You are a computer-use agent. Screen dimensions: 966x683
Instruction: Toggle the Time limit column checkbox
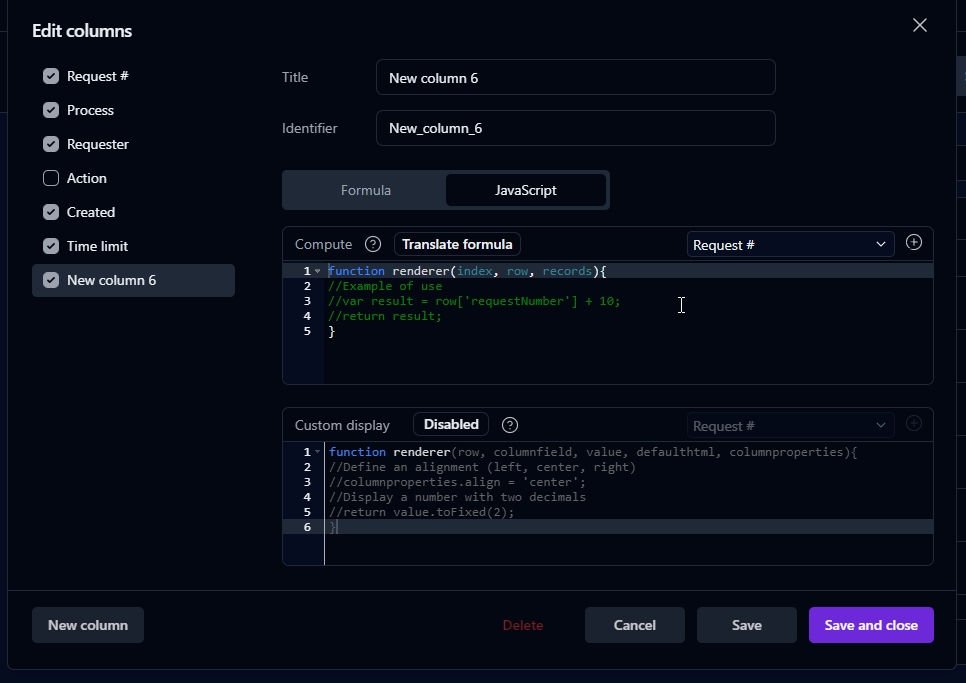(x=51, y=246)
